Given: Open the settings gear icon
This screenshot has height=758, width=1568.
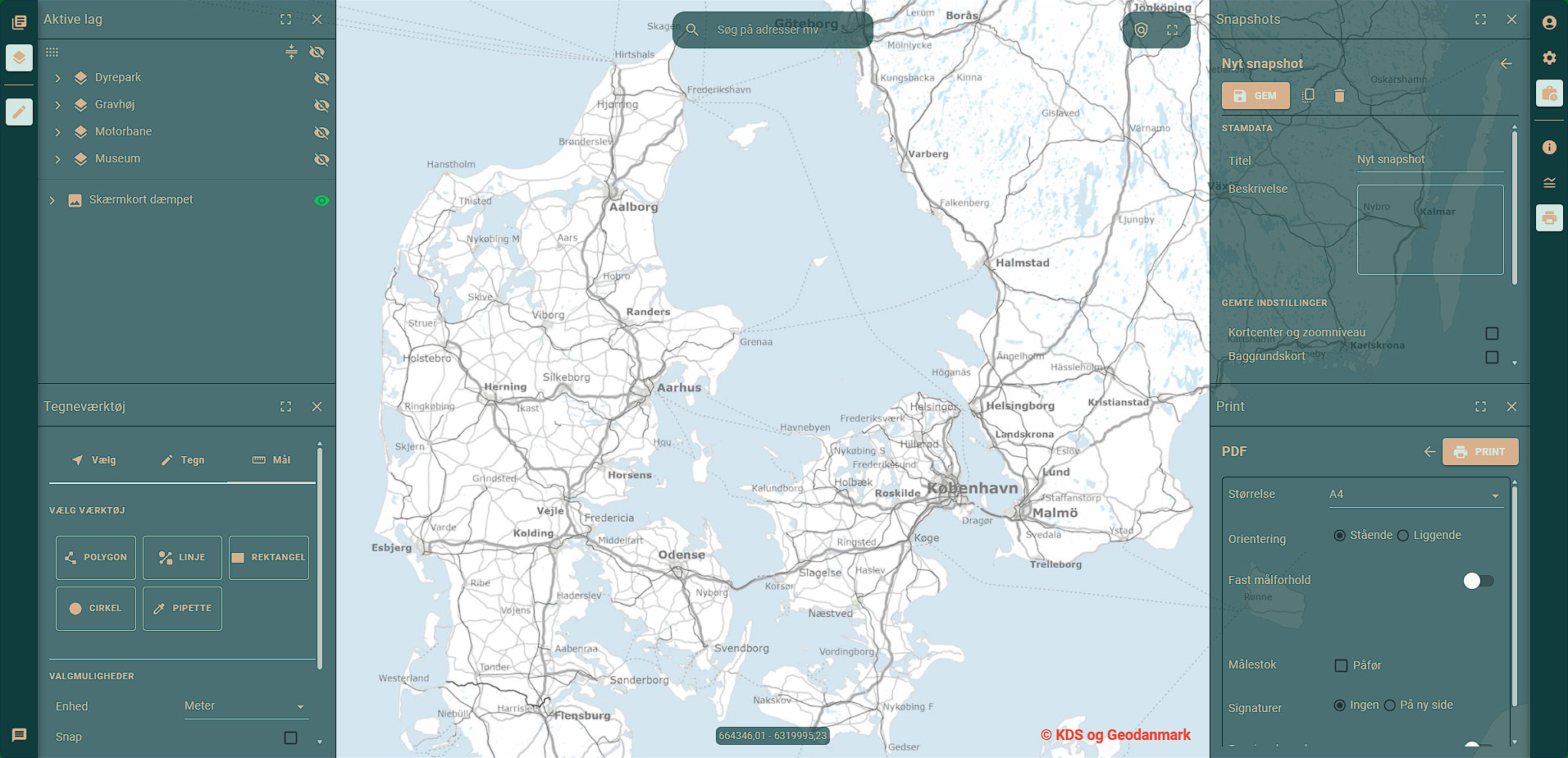Looking at the screenshot, I should click(x=1548, y=57).
